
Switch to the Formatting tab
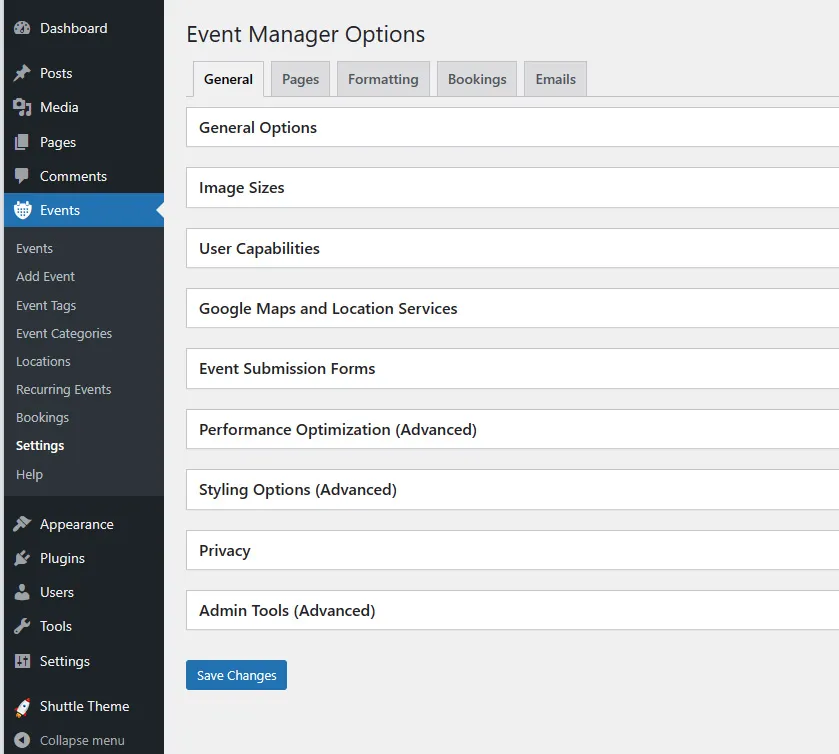point(383,80)
